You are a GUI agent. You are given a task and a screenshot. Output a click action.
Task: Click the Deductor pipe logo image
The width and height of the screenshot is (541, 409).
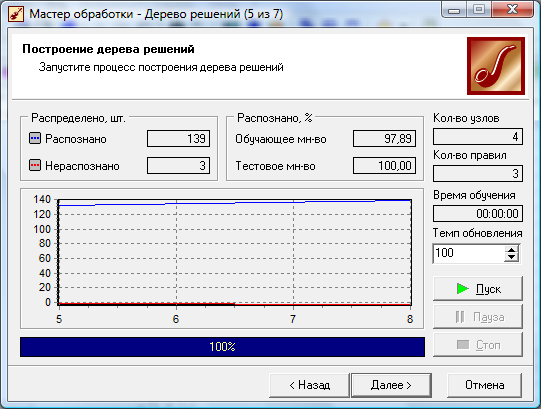[496, 66]
